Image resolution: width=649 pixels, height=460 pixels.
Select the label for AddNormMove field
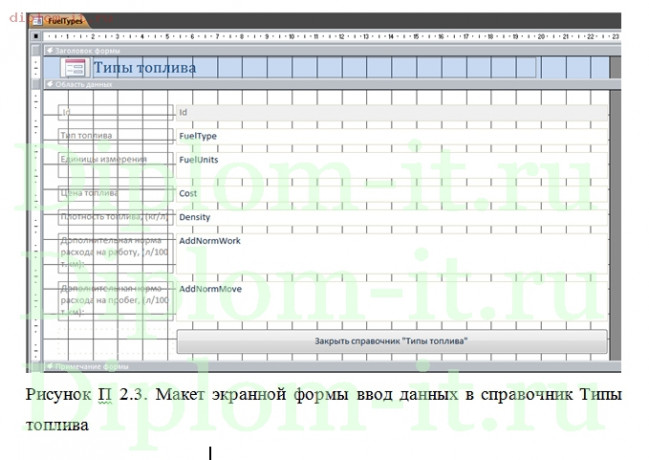pos(115,301)
